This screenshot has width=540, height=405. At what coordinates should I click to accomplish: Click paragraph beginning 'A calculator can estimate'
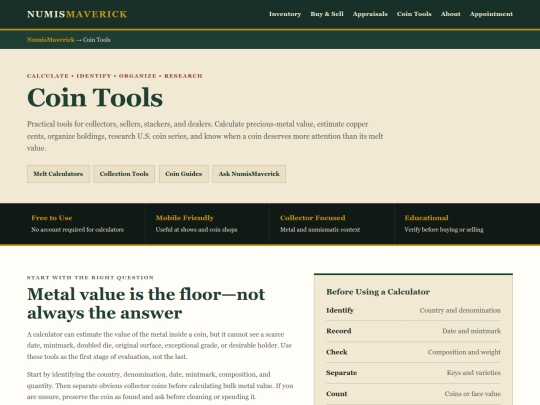point(159,345)
